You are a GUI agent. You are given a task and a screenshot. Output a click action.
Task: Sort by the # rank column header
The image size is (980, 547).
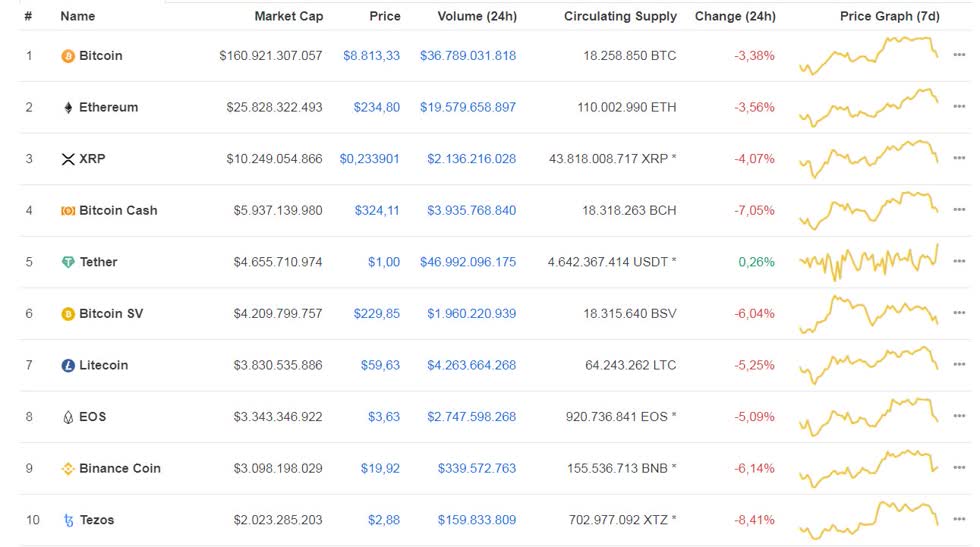click(x=28, y=16)
